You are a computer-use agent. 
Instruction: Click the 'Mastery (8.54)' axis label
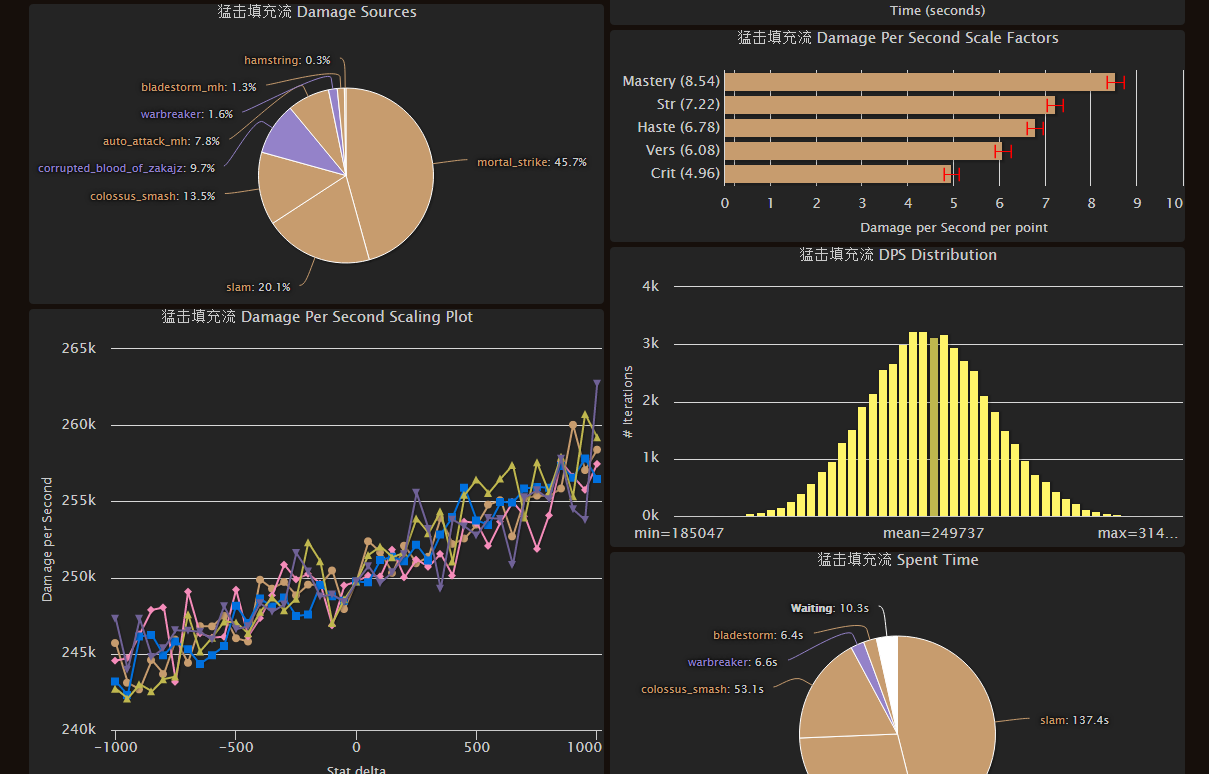(x=671, y=81)
